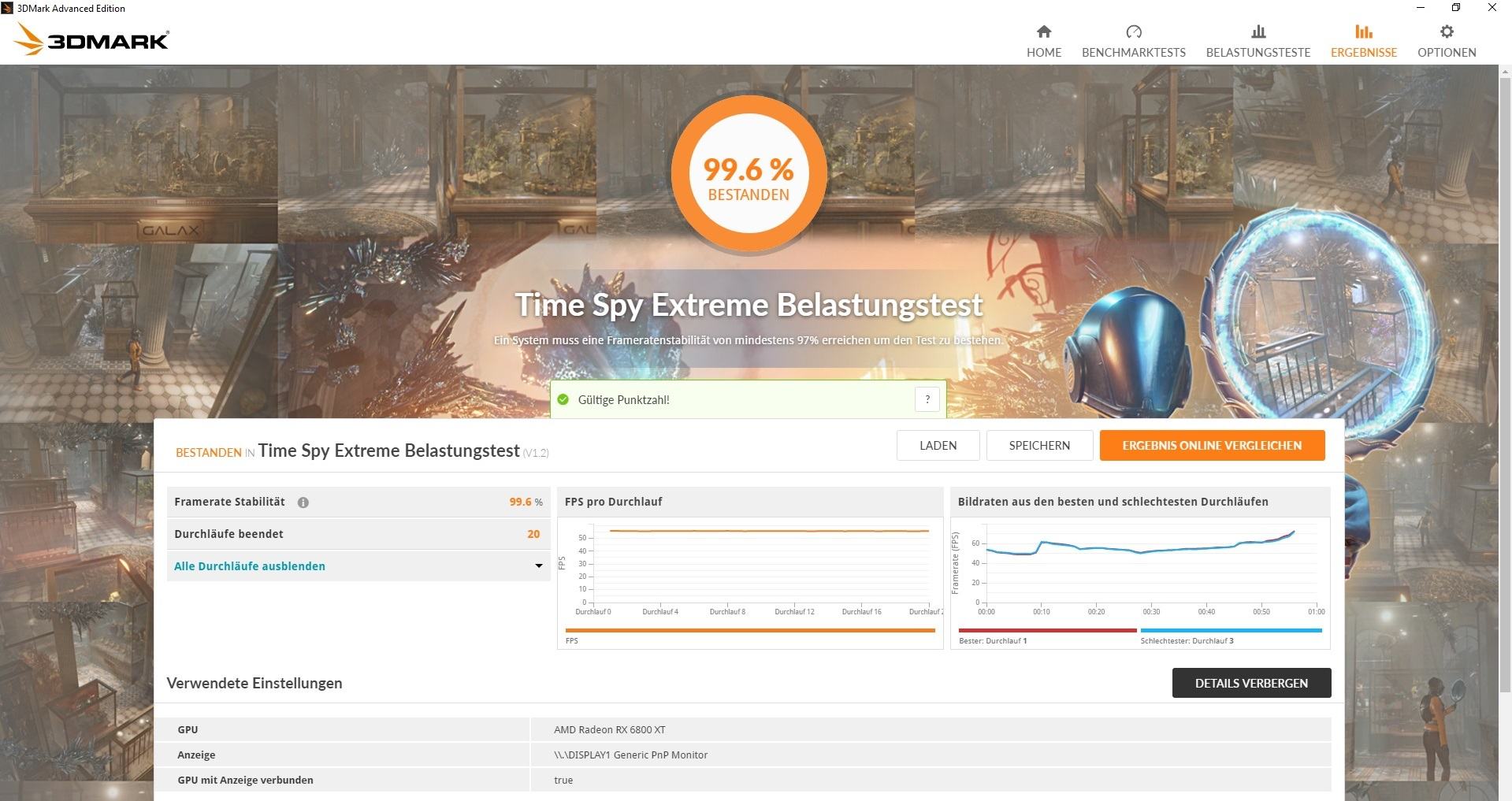Viewport: 1512px width, 801px height.
Task: Collapse Alle Durchläufe ausblenden arrow
Action: pyautogui.click(x=539, y=566)
